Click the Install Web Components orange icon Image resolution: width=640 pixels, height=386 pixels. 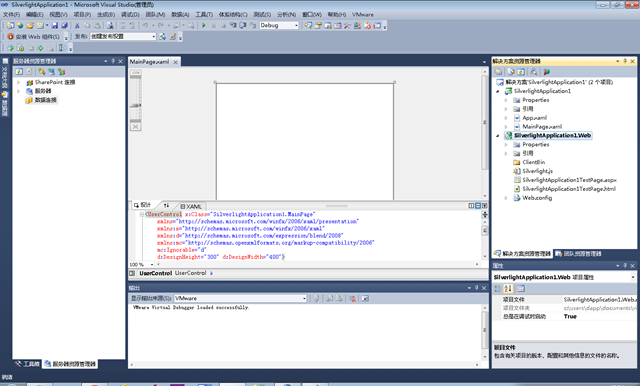[x=11, y=36]
